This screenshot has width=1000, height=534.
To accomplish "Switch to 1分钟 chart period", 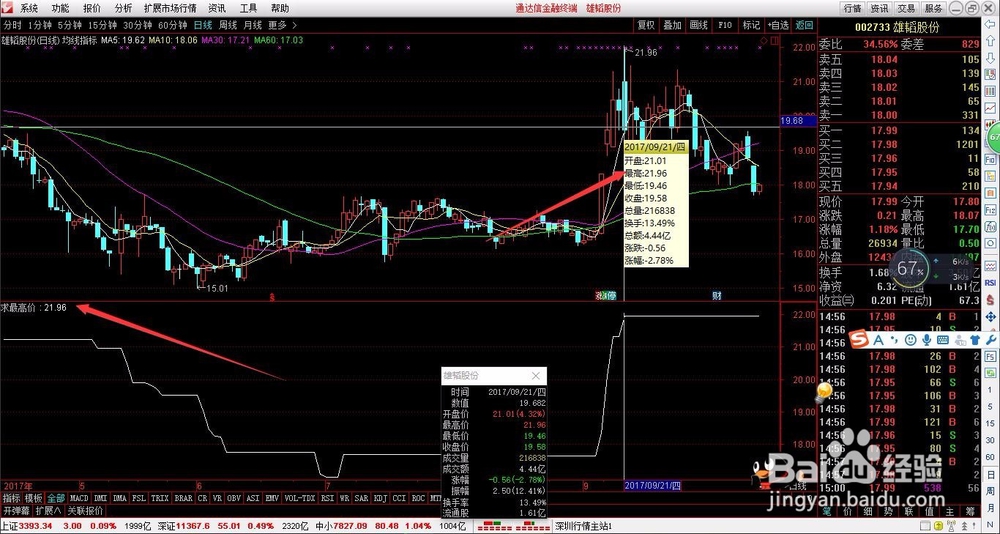I will click(40, 26).
